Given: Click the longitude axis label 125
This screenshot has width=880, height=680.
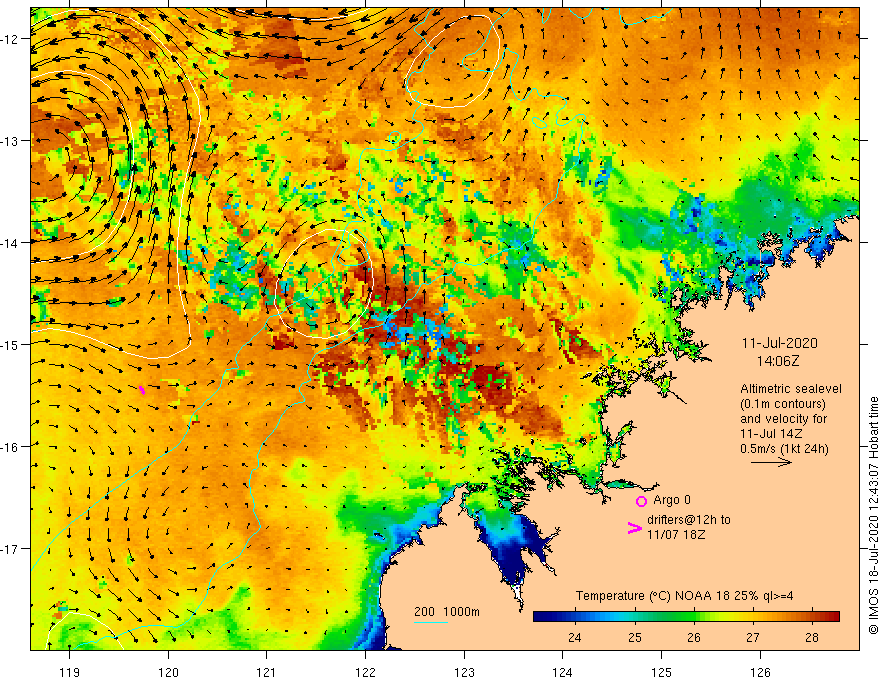Looking at the screenshot, I should [661, 672].
